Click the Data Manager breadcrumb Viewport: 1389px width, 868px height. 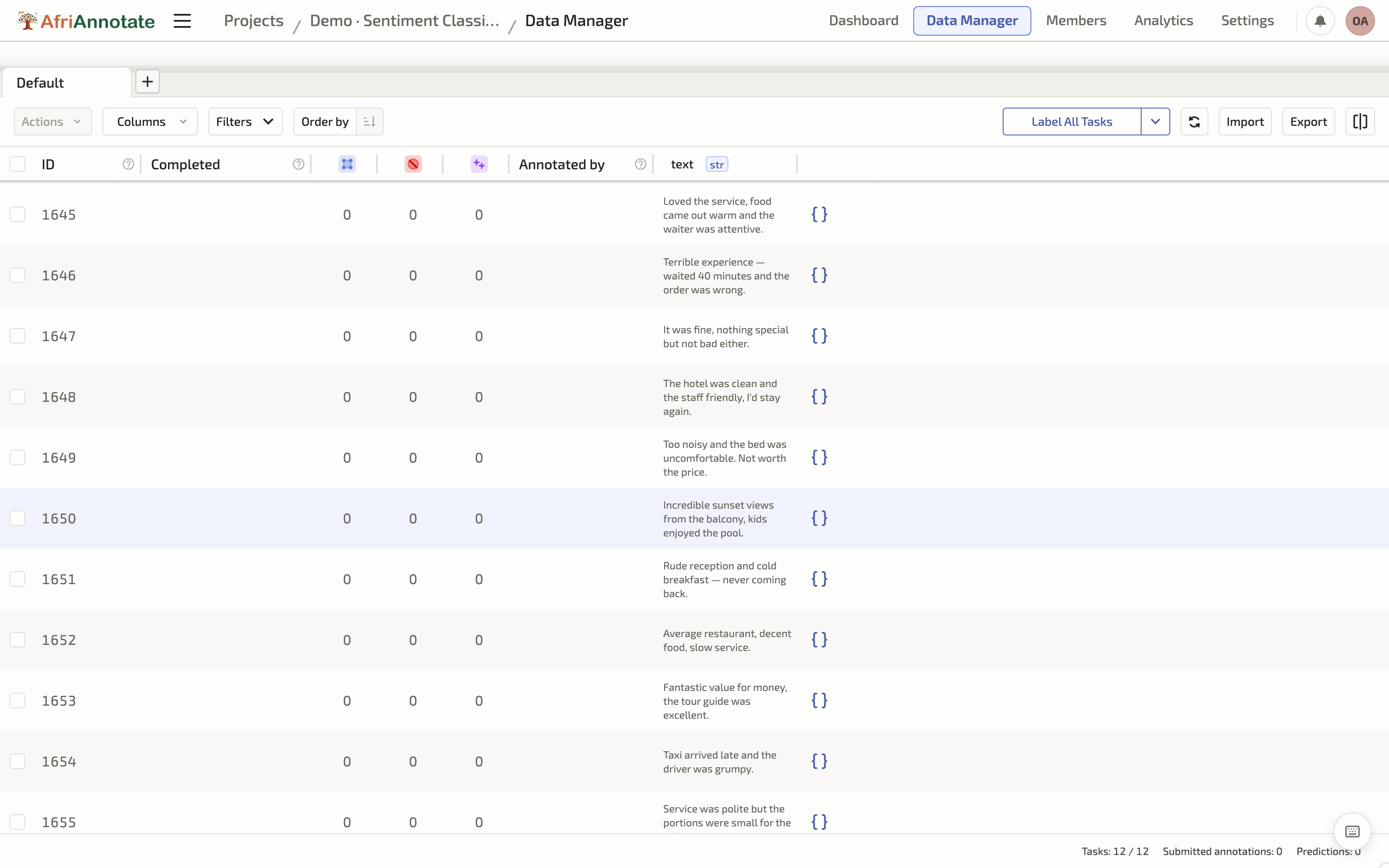[x=576, y=21]
